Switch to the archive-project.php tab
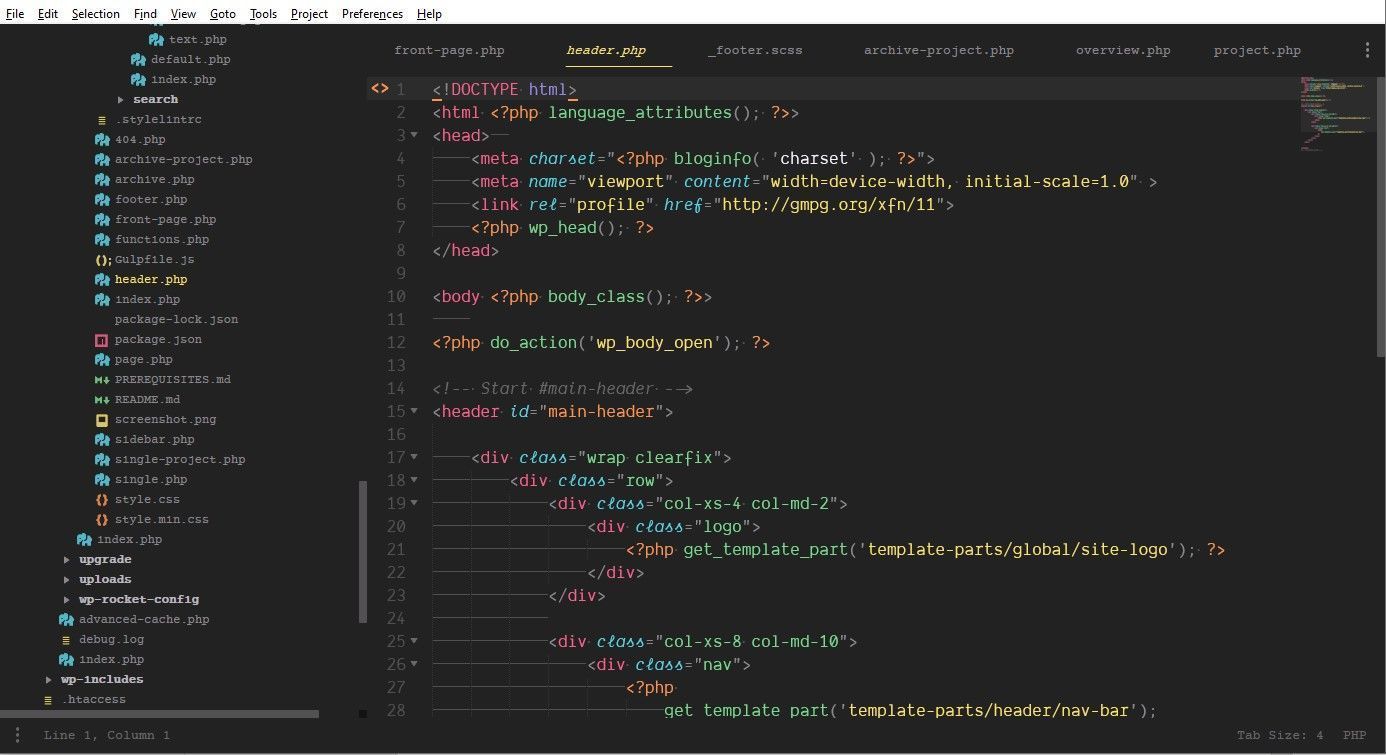 939,50
